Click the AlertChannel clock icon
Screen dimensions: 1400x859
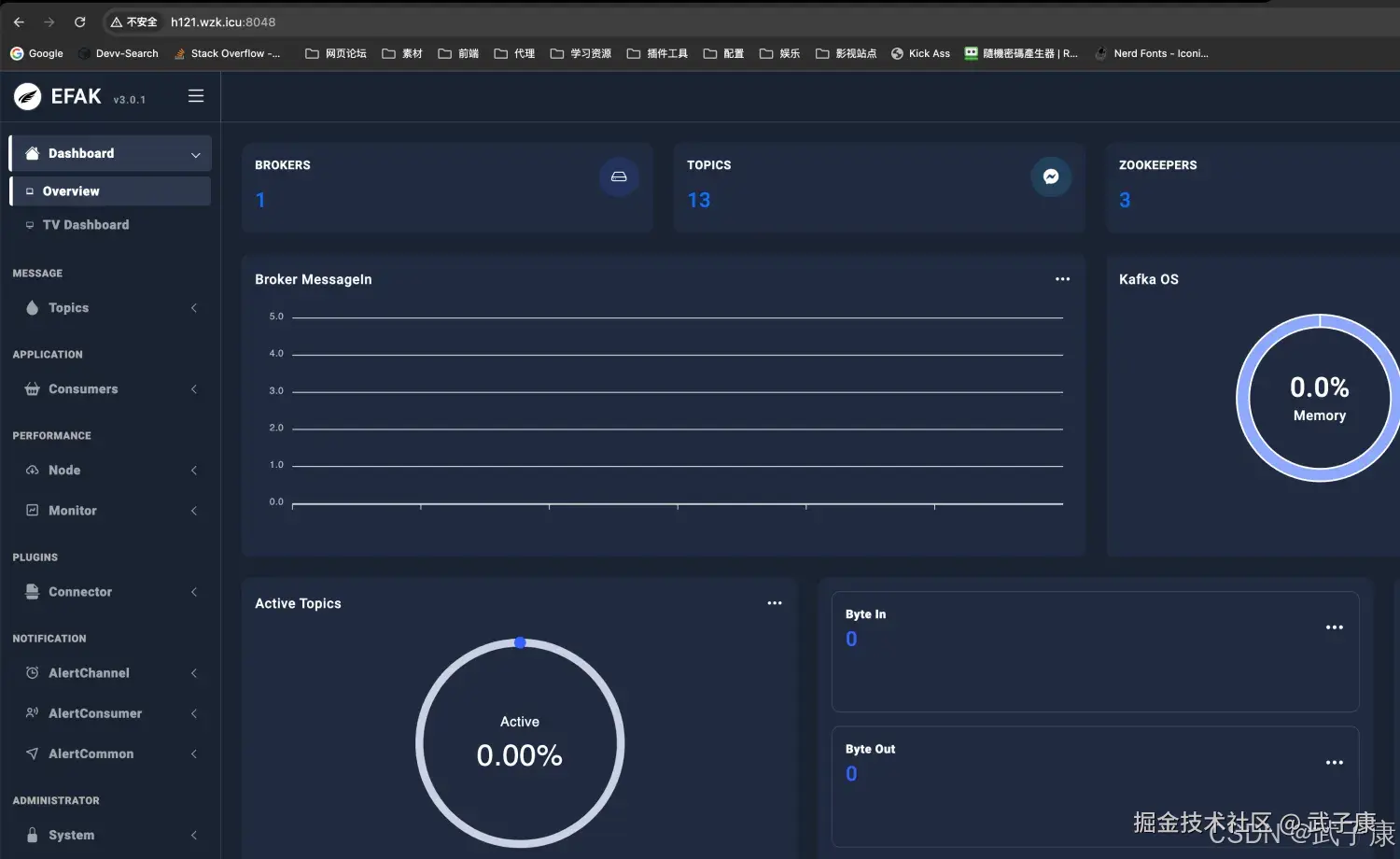pyautogui.click(x=33, y=673)
